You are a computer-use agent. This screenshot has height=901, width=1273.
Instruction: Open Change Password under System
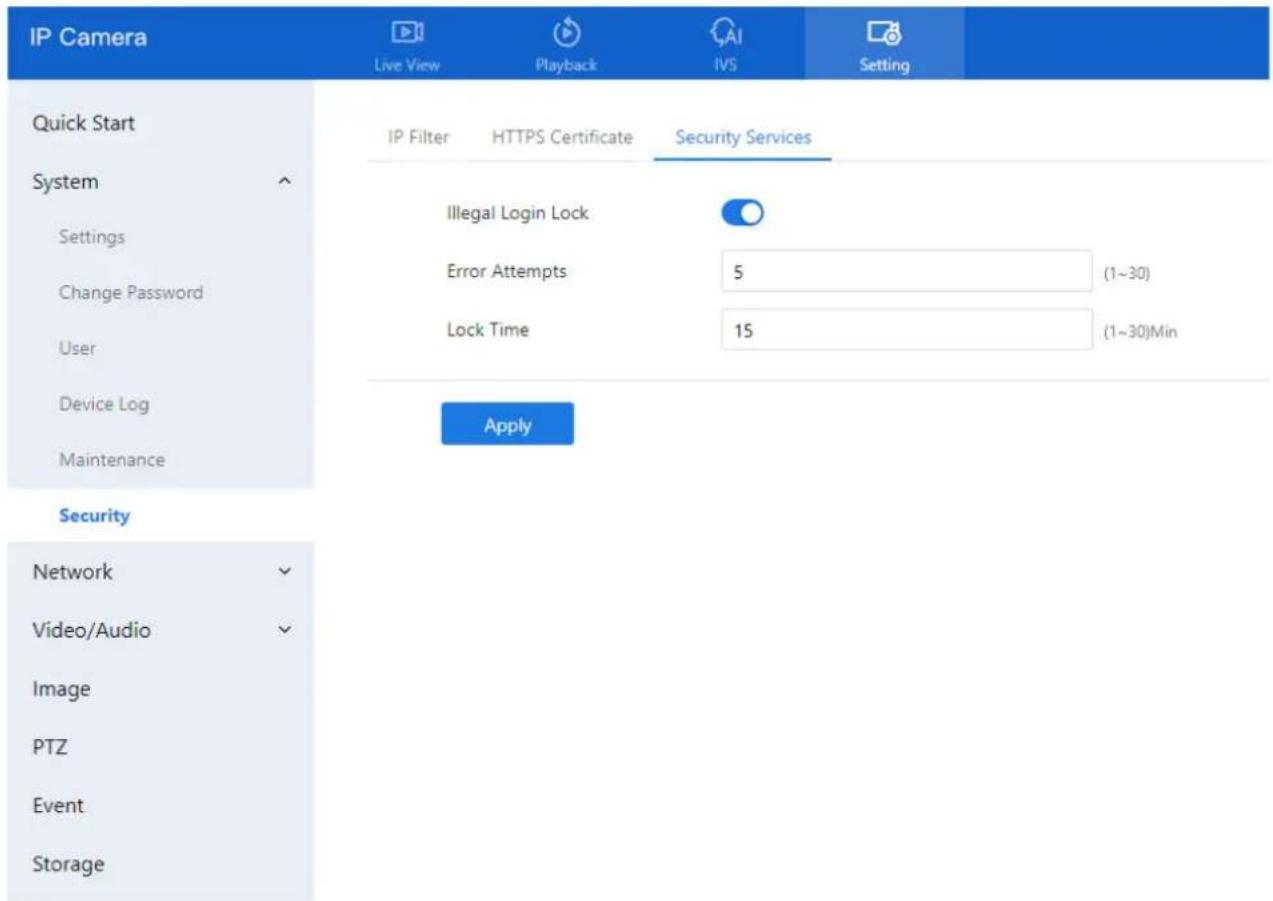[x=130, y=293]
